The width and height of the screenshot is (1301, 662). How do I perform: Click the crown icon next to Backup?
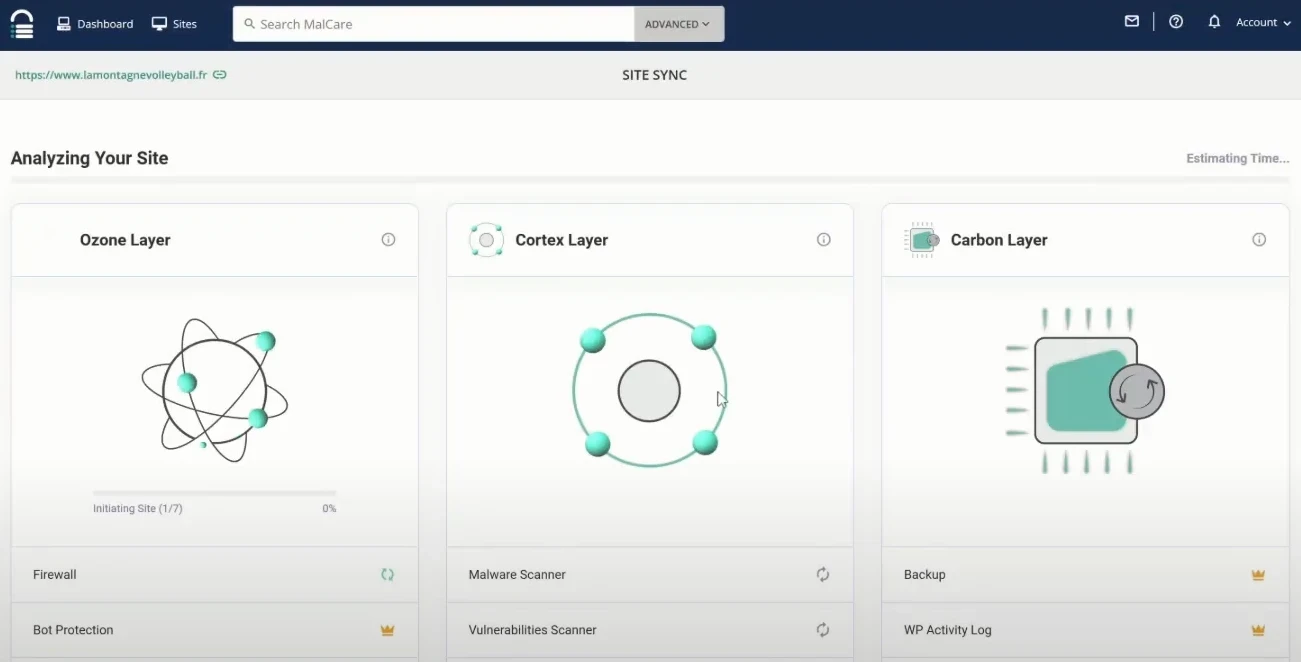point(1258,574)
